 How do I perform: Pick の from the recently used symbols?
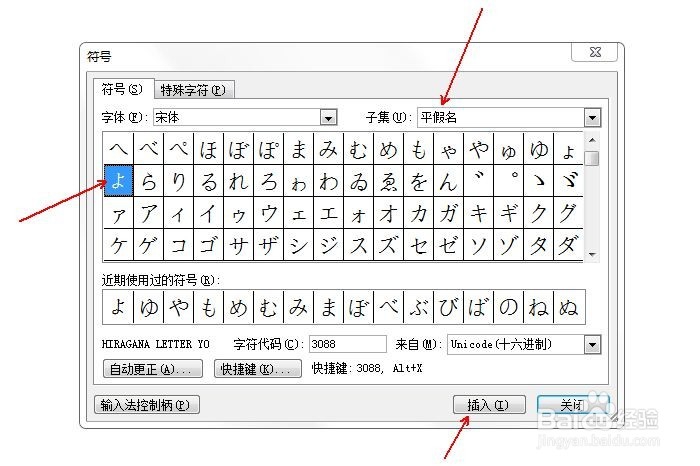[x=508, y=307]
